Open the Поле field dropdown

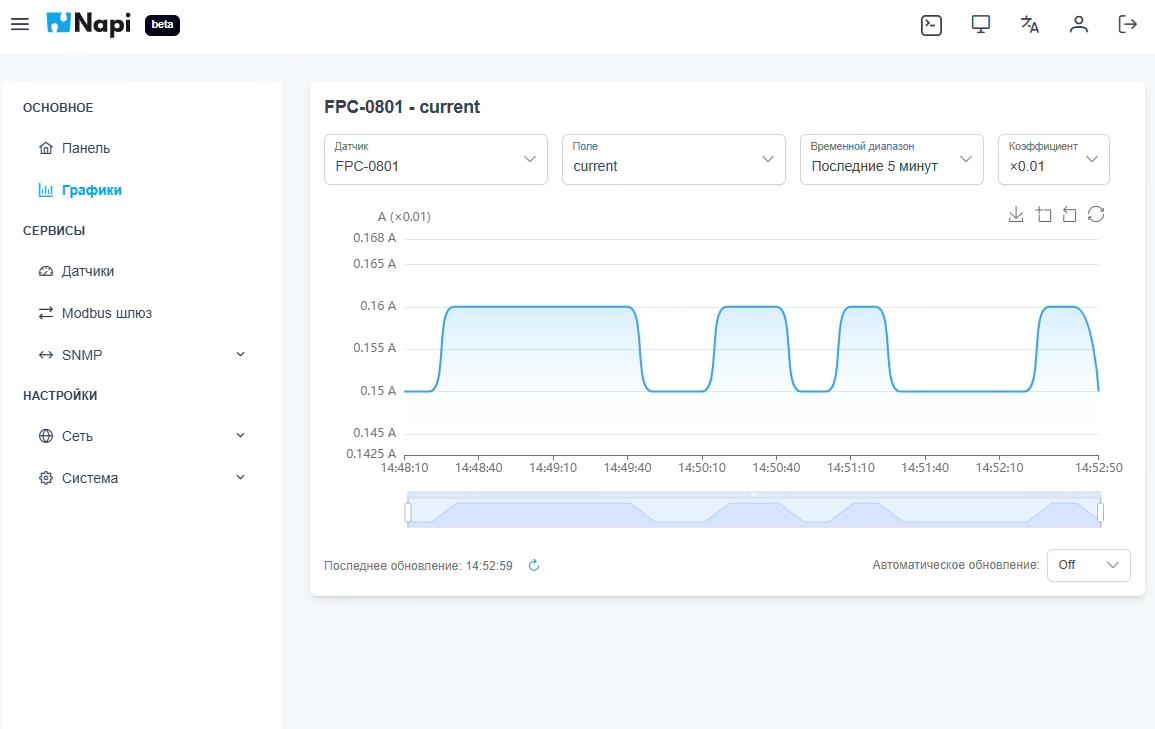coord(674,160)
